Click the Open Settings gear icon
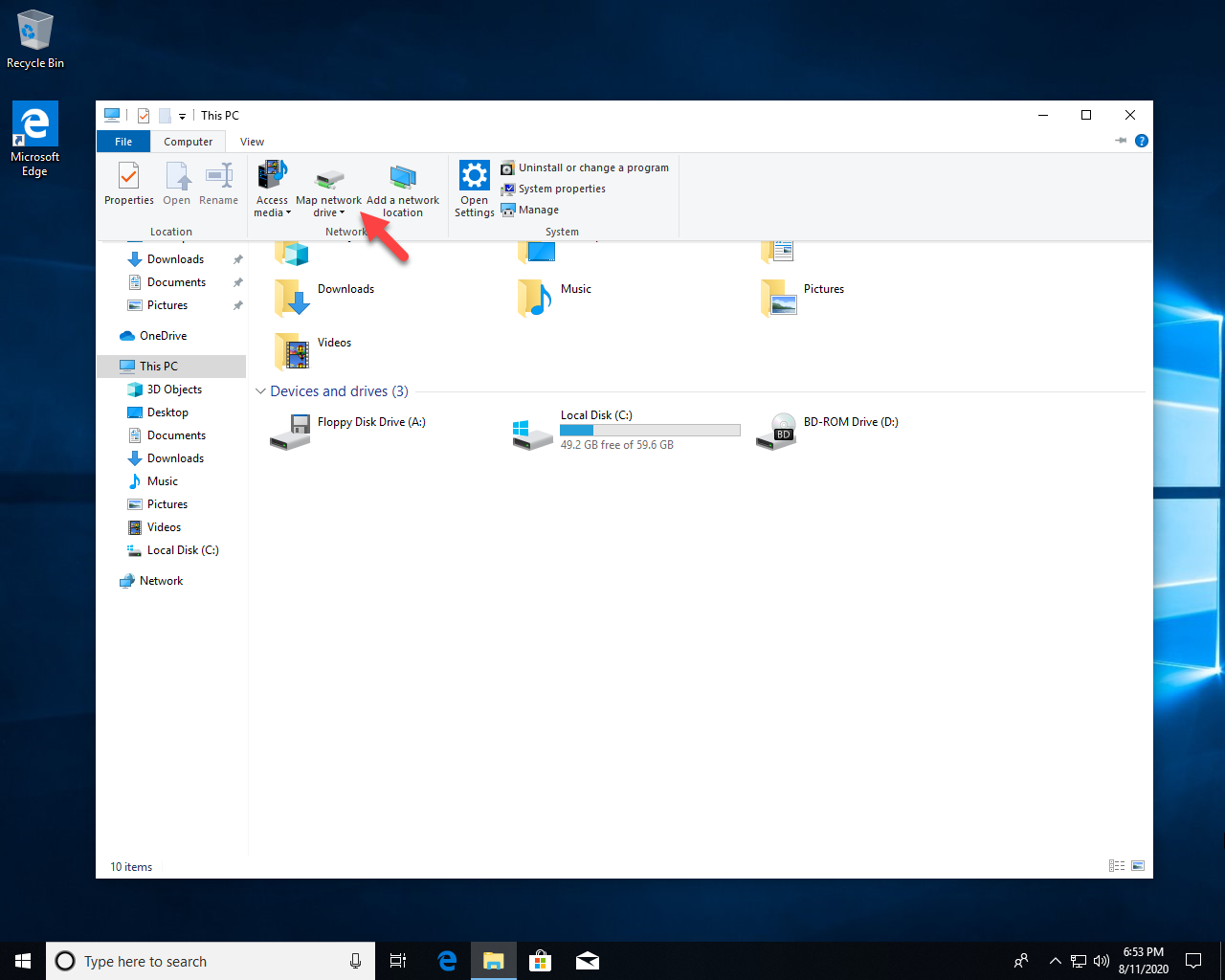The image size is (1225, 980). pos(474,177)
